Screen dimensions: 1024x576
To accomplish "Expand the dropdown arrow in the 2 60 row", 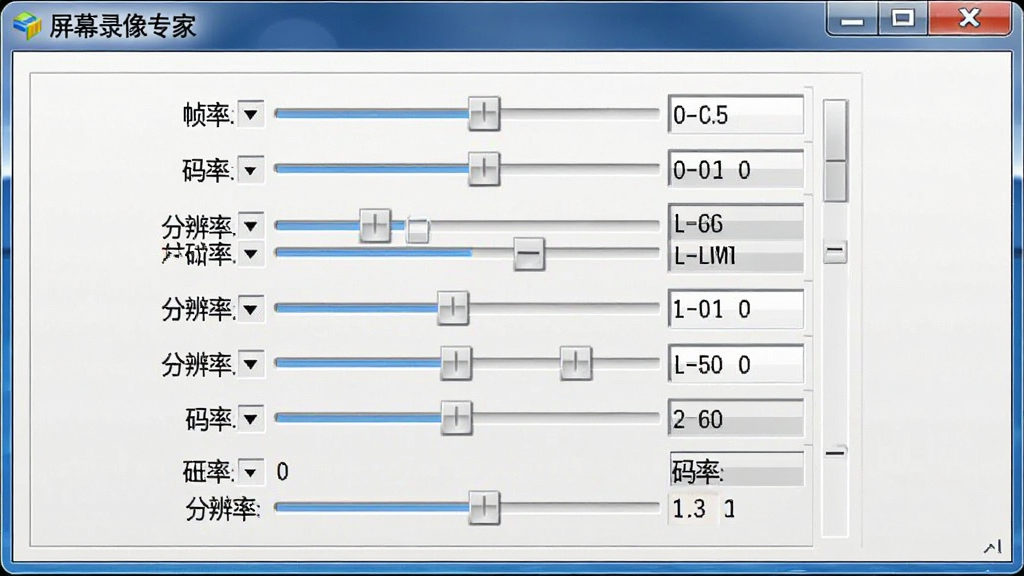I will (251, 419).
